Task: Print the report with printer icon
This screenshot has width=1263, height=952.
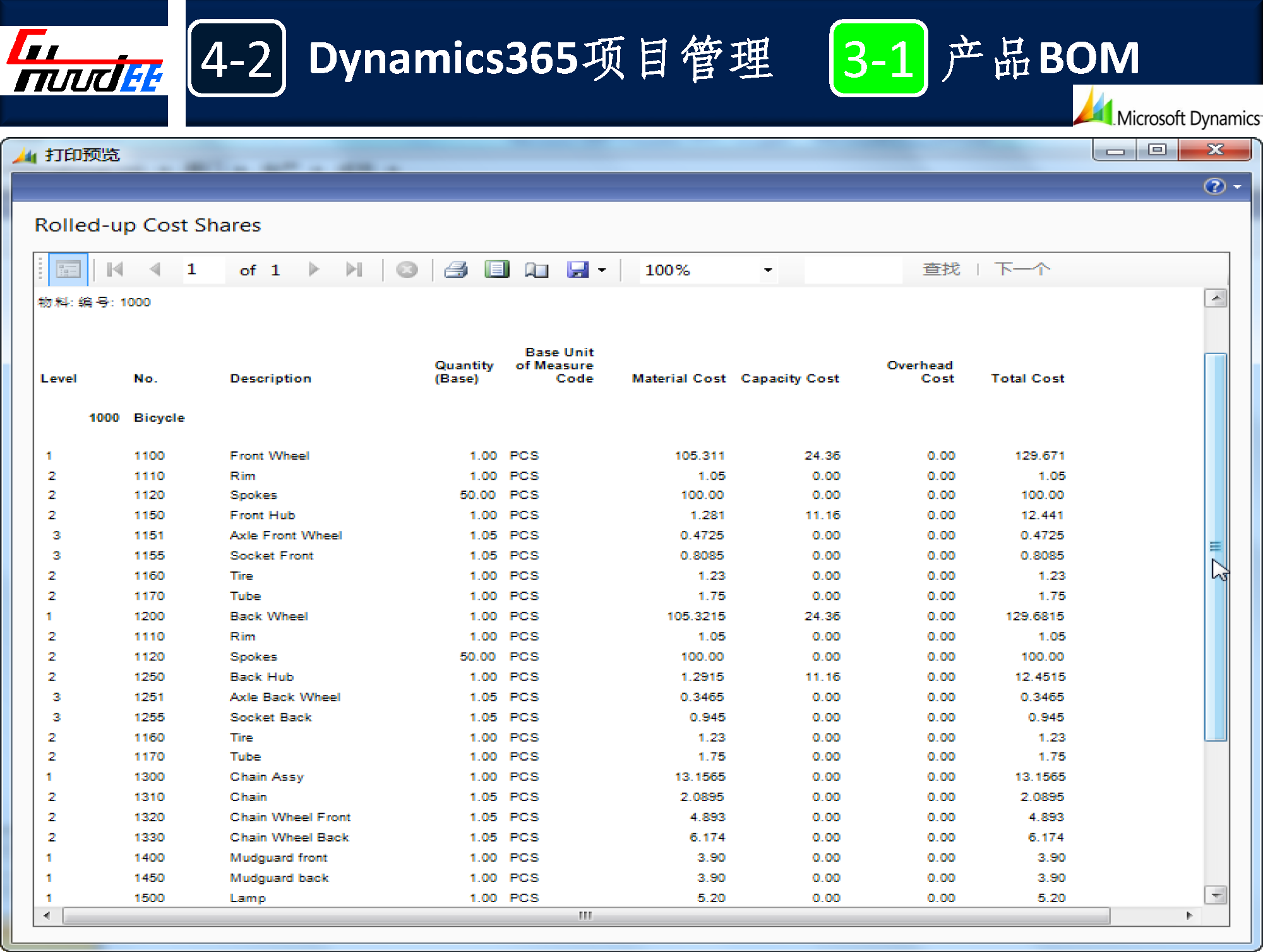Action: (455, 270)
